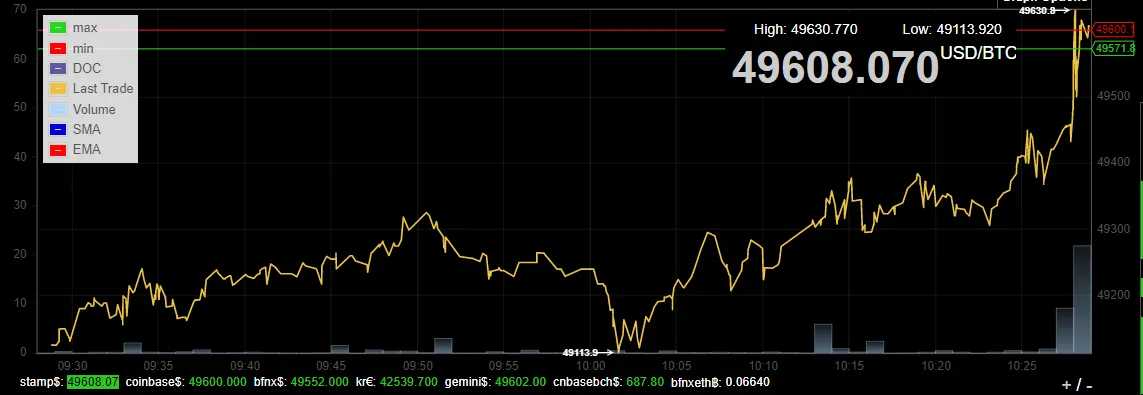Click the red EMA legend swatch
This screenshot has height=395, width=1143.
[58, 150]
